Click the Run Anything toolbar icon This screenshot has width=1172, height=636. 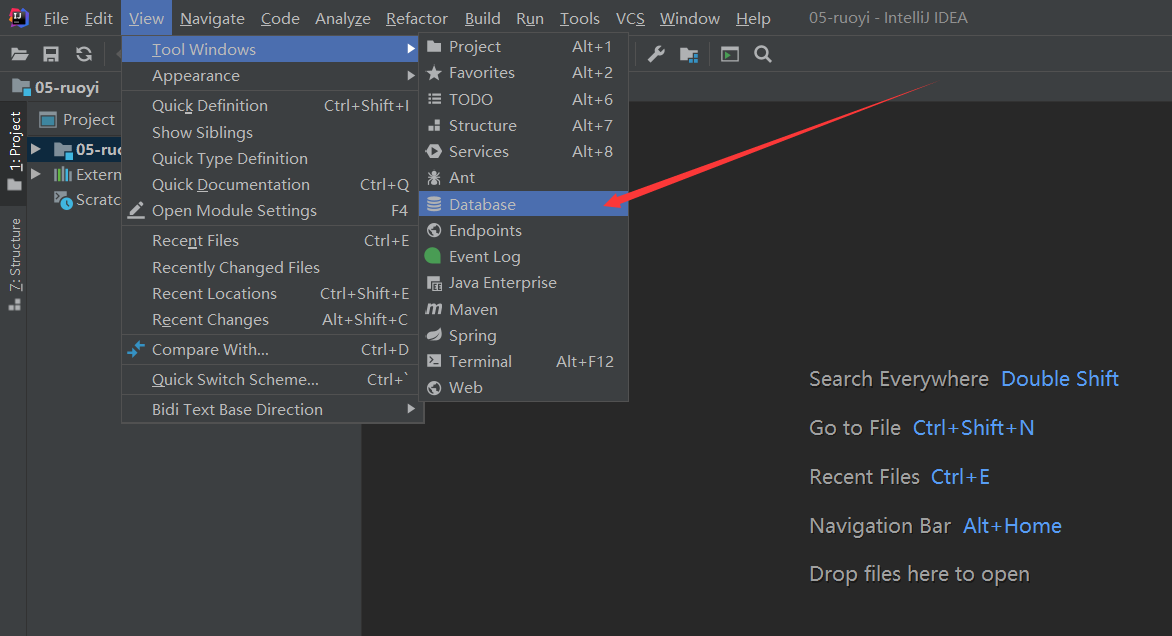pos(730,54)
